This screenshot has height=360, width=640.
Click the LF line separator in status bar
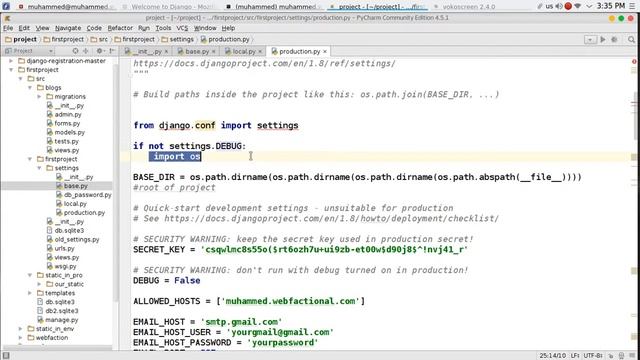[575, 356]
